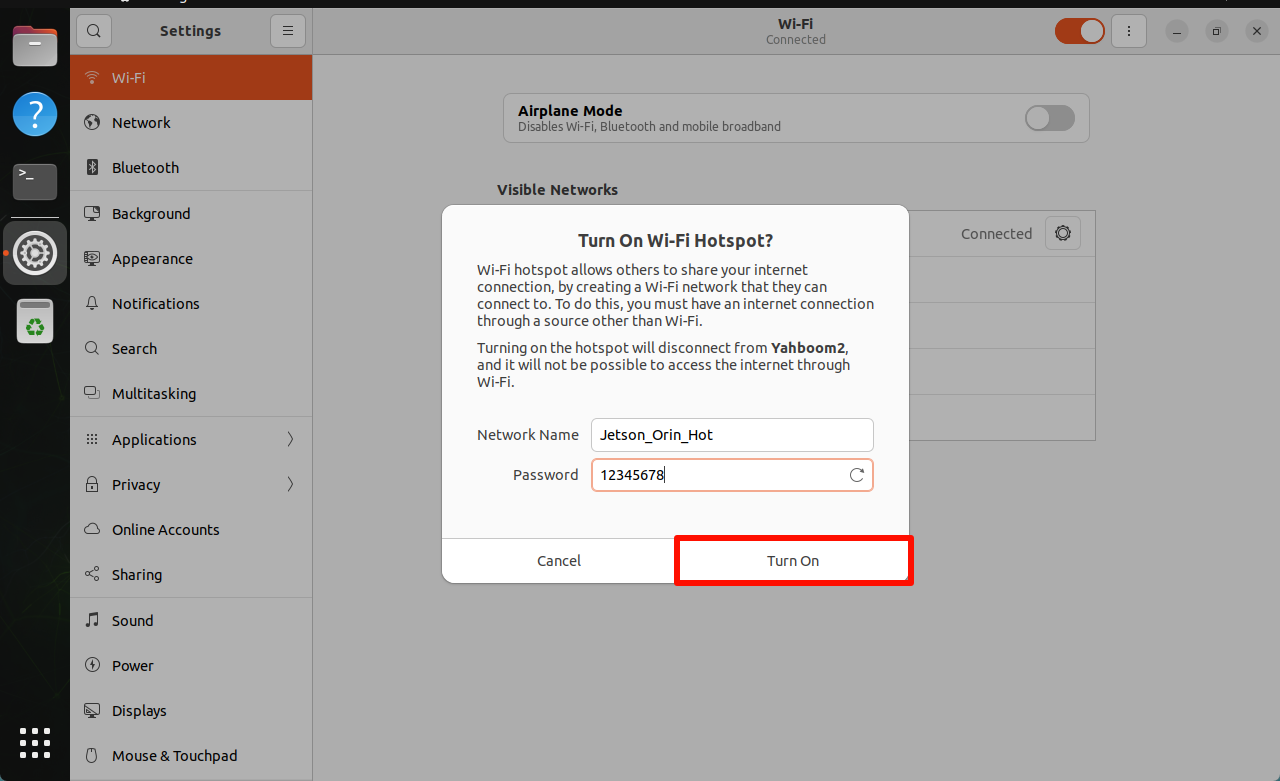Image resolution: width=1280 pixels, height=781 pixels.
Task: Open Sound settings
Action: coord(191,620)
